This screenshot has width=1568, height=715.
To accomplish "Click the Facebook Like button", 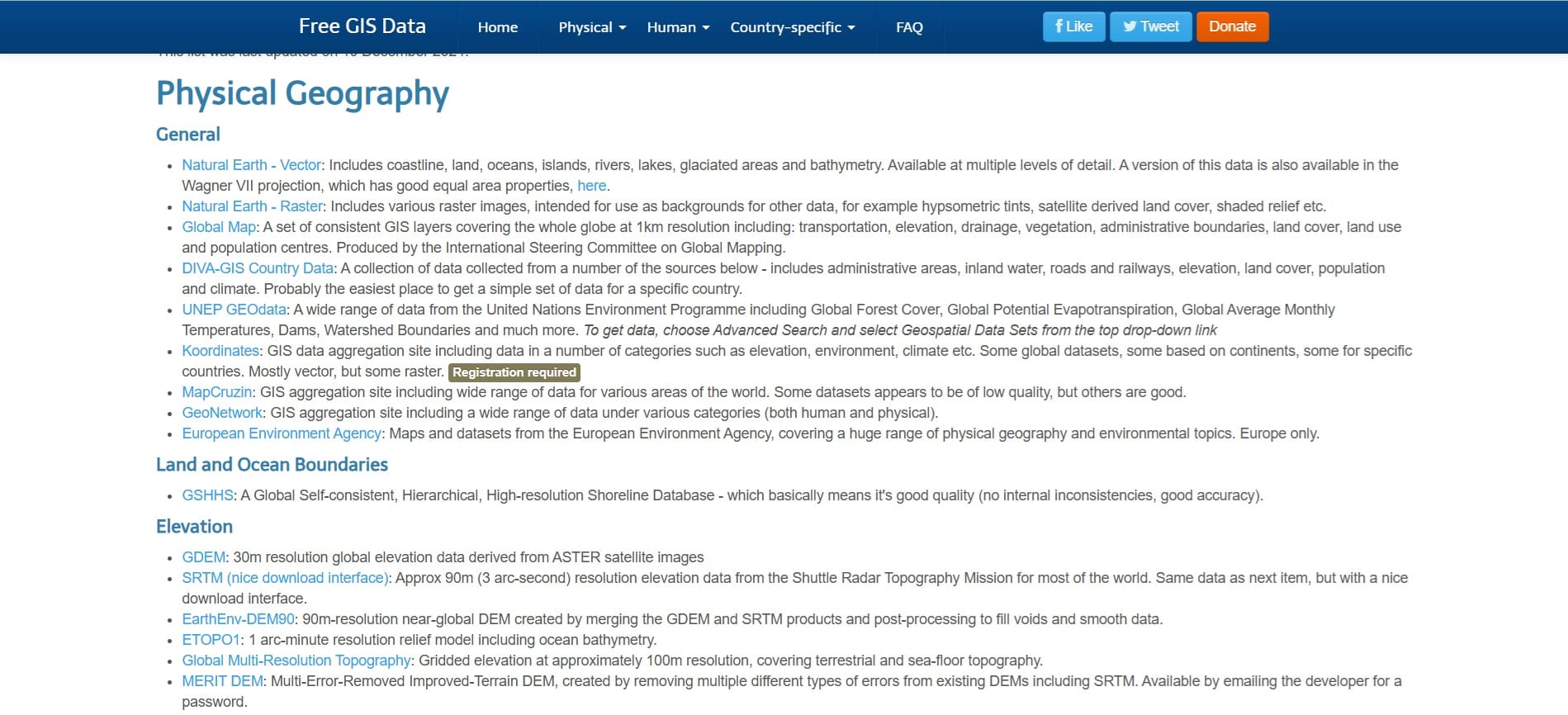I will [1073, 26].
